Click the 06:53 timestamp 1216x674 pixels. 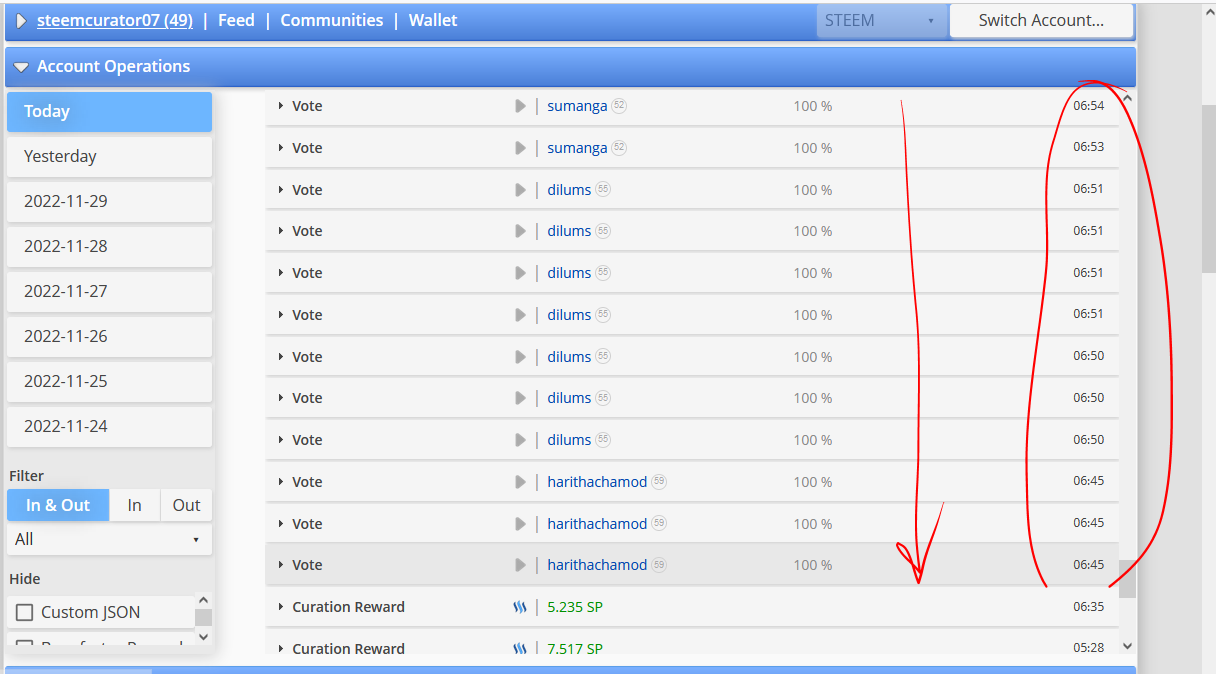click(x=1089, y=147)
